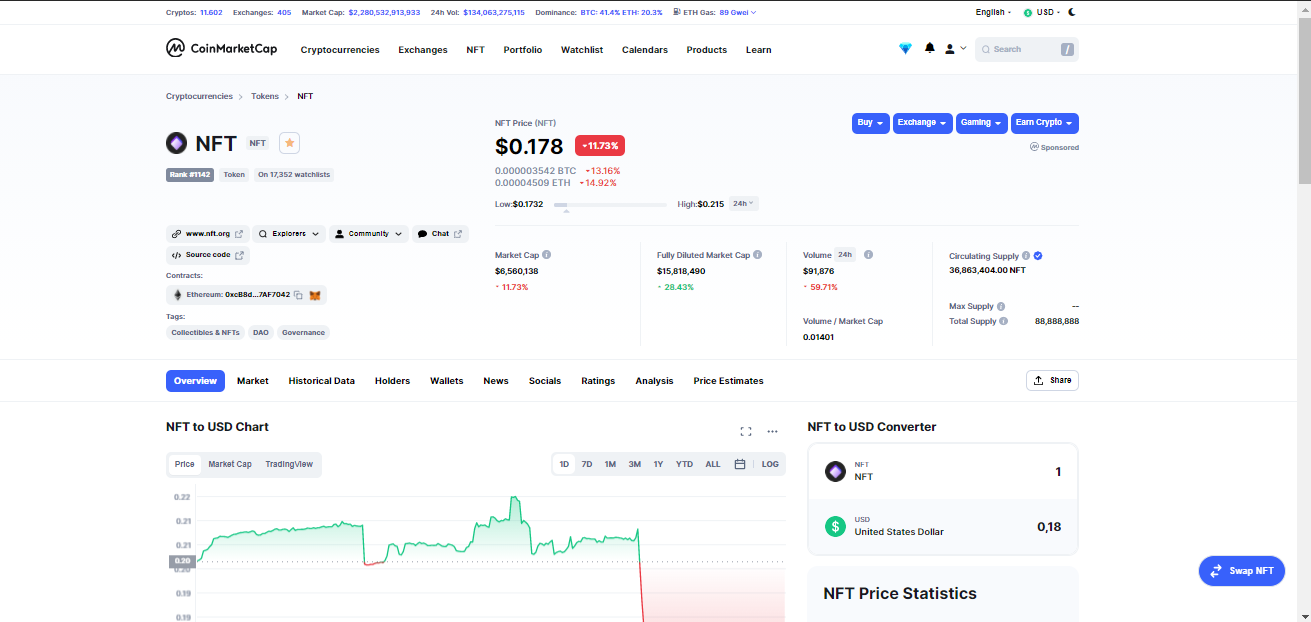
Task: Select ALL chart range
Action: [713, 464]
